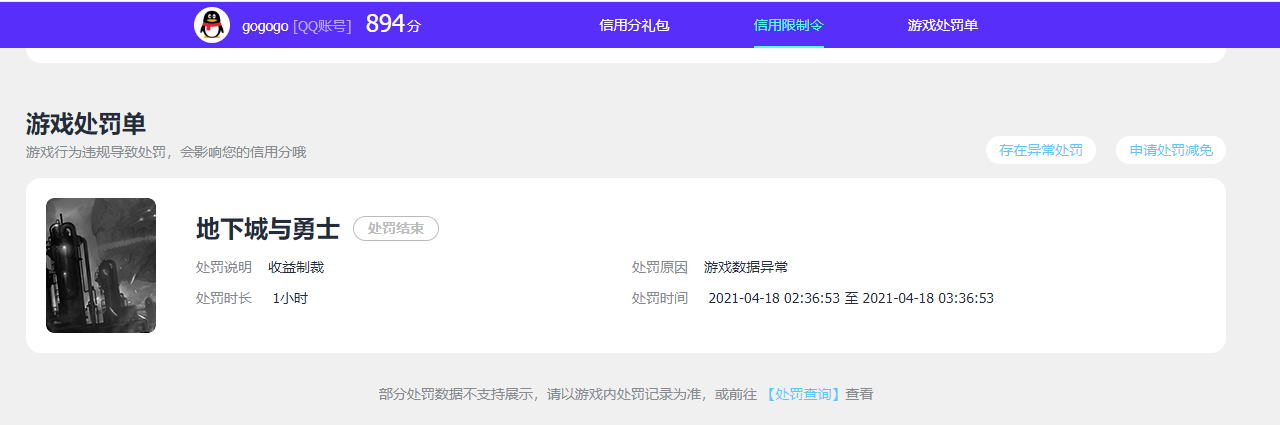Click the 1小时 punishment duration value
1280x425 pixels.
(290, 298)
